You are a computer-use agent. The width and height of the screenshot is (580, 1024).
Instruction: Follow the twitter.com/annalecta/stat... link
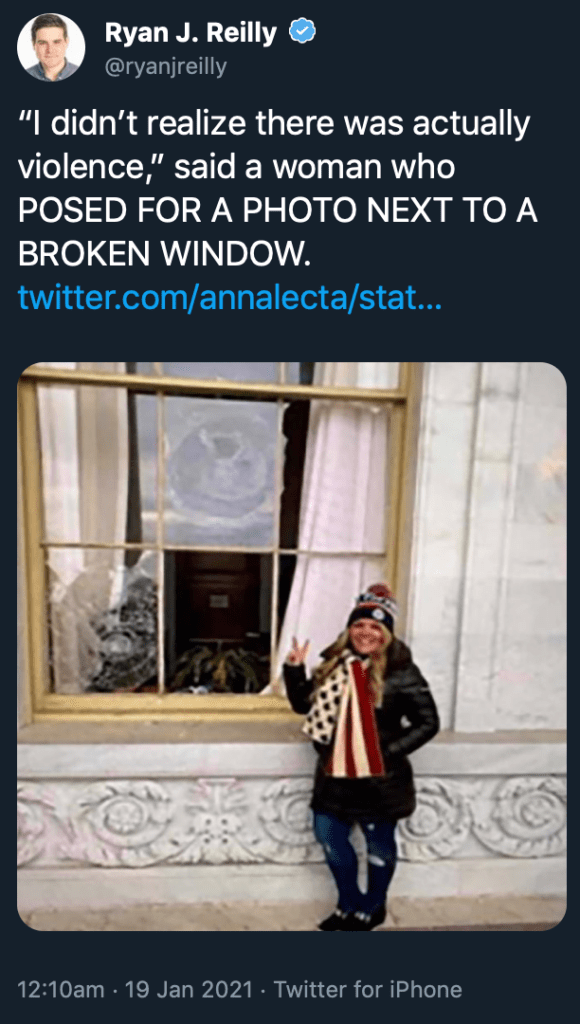point(230,297)
